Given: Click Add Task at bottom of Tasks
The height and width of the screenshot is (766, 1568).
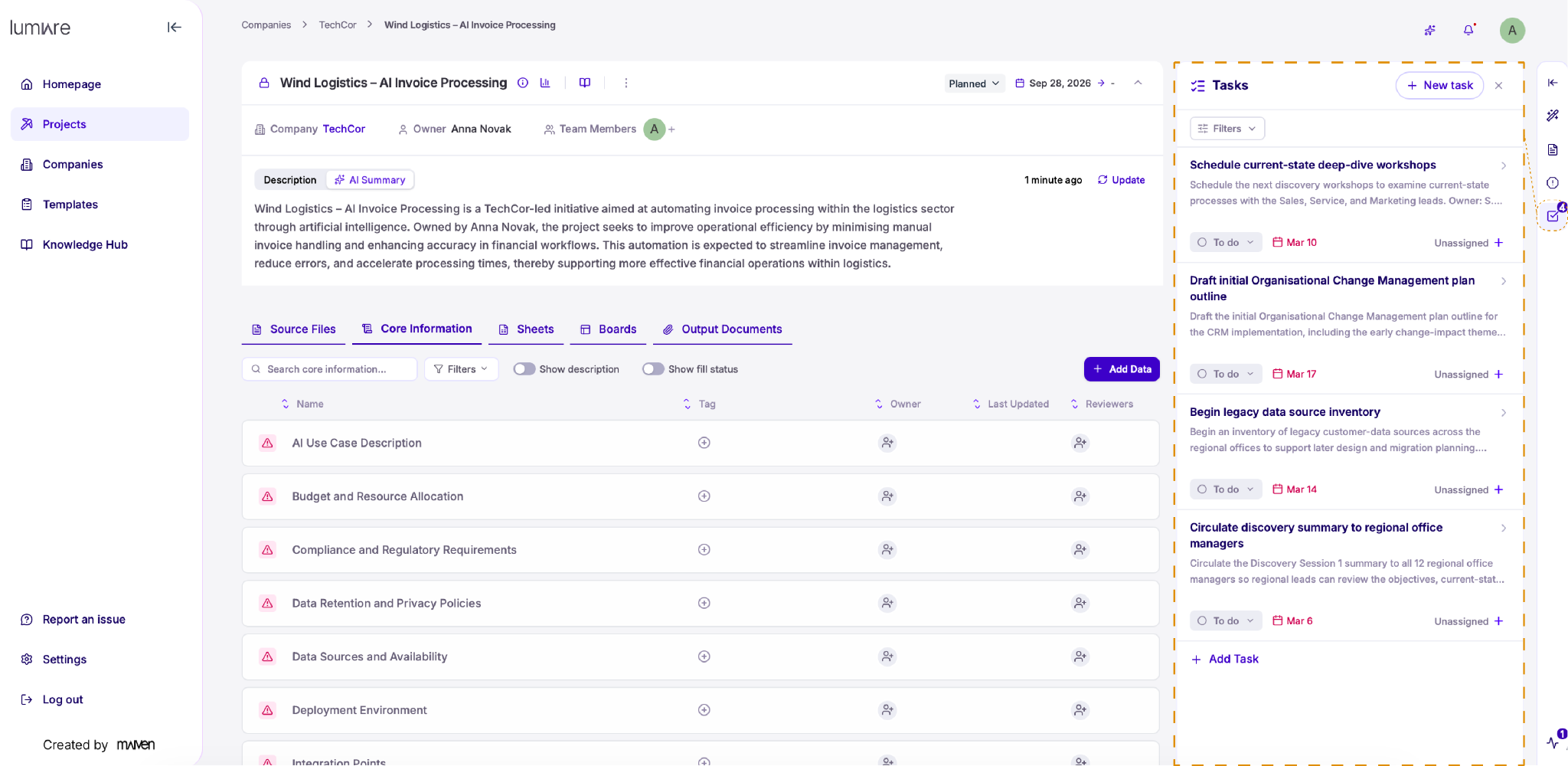Looking at the screenshot, I should click(x=1225, y=660).
